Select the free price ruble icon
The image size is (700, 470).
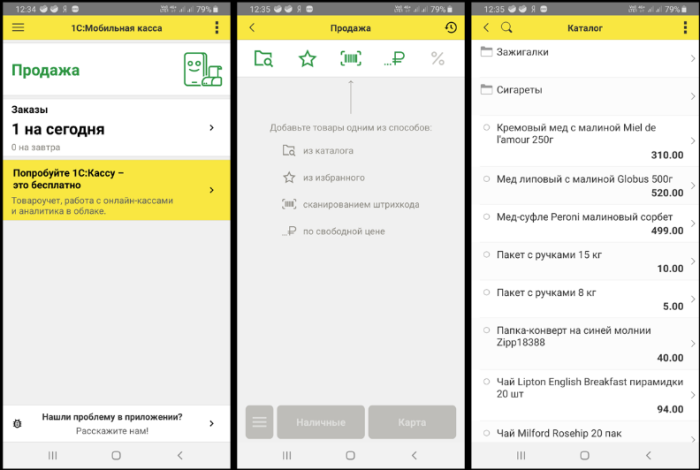[x=394, y=59]
